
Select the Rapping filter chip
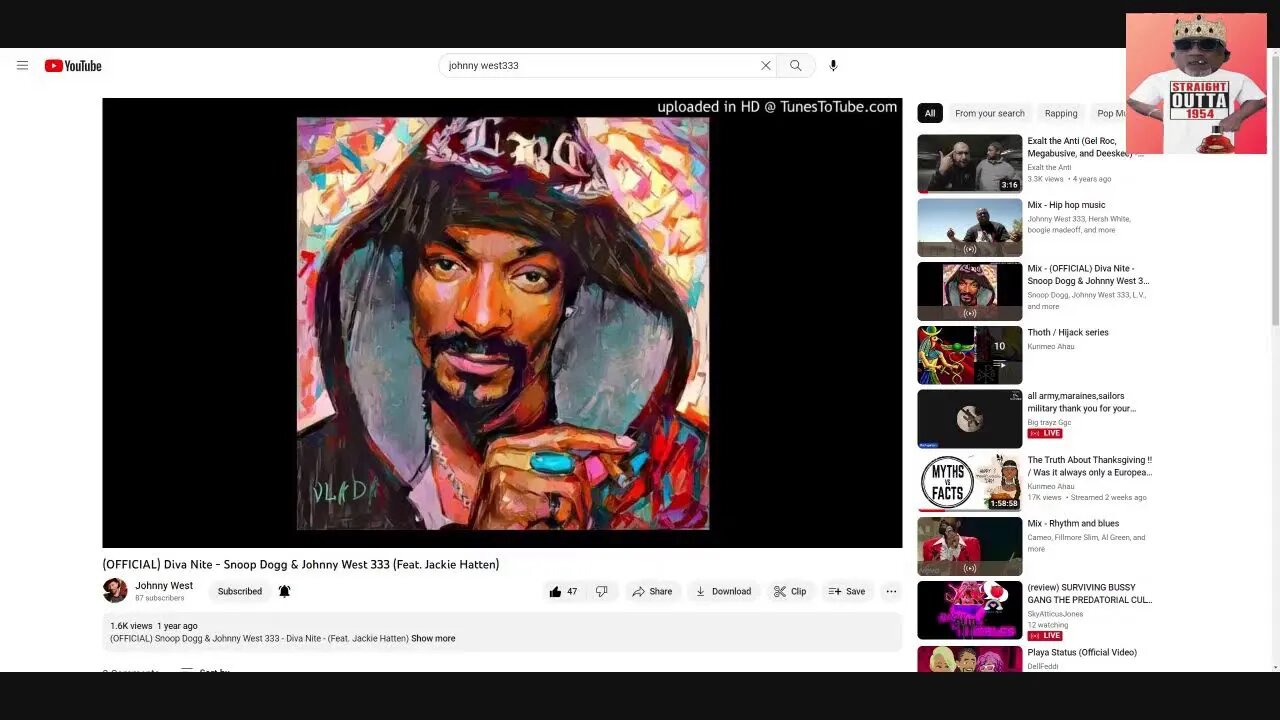click(x=1061, y=113)
